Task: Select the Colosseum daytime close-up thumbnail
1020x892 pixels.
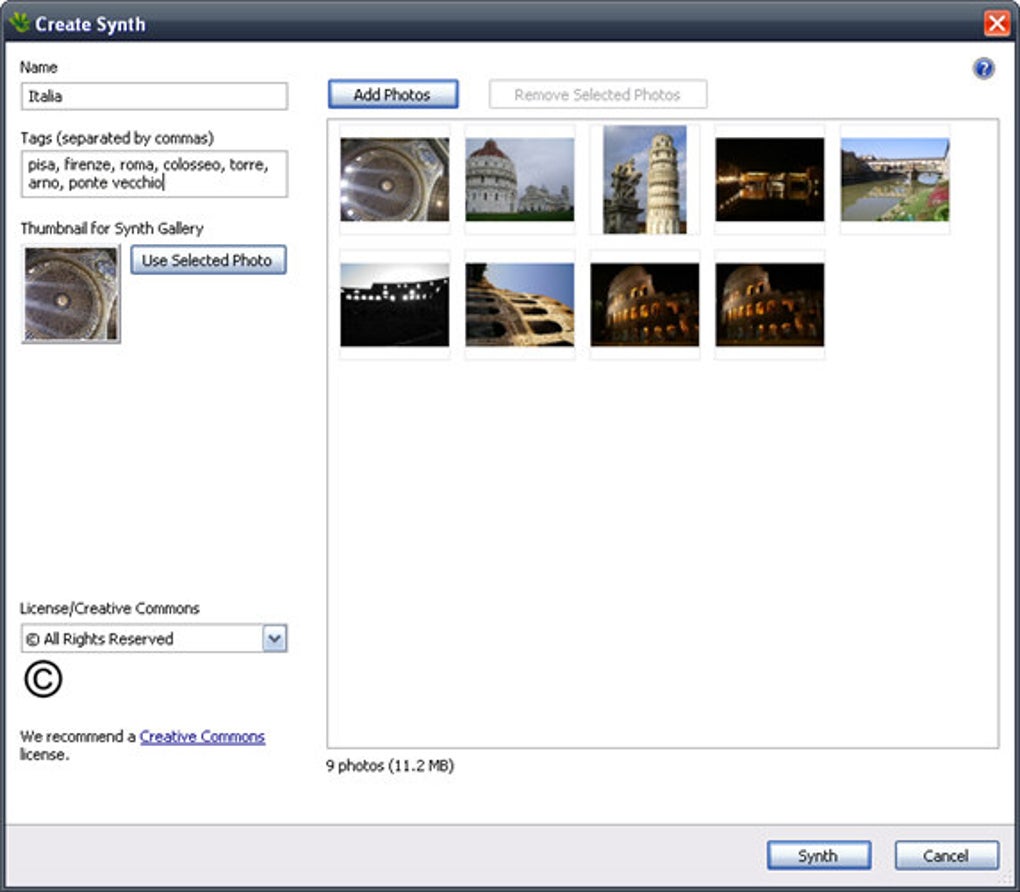Action: click(520, 304)
